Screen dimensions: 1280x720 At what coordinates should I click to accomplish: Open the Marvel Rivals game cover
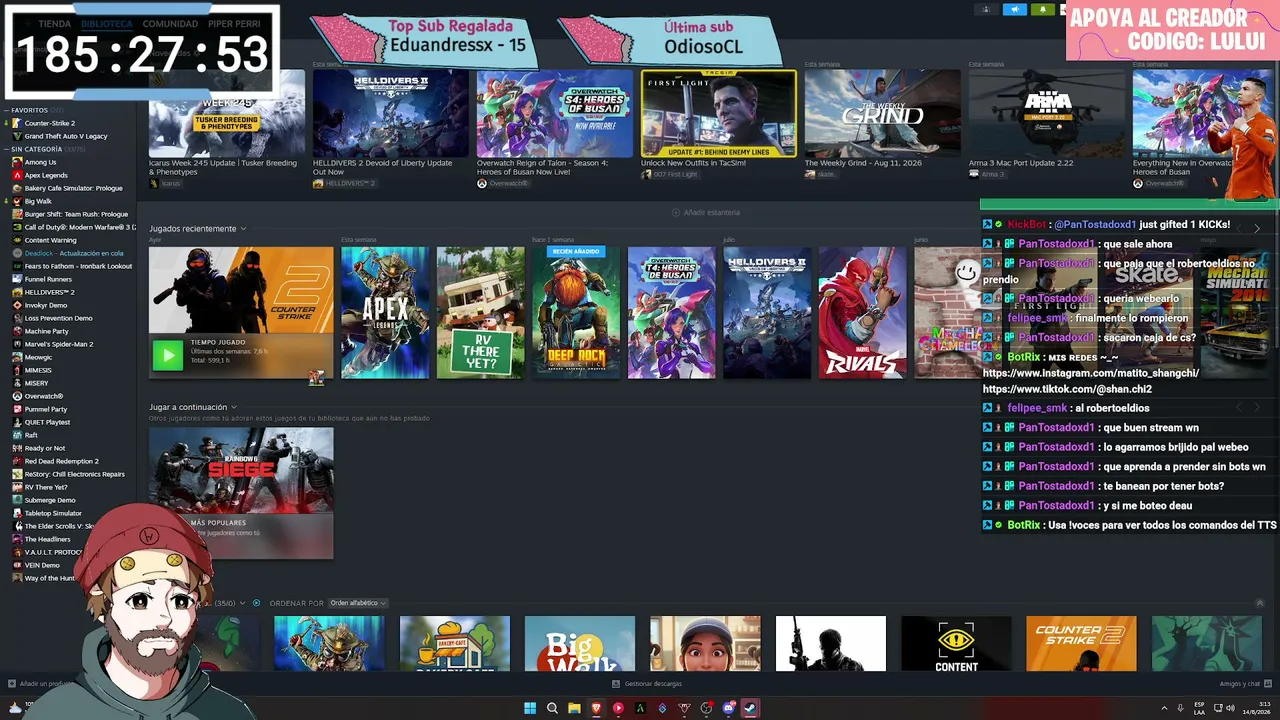863,313
